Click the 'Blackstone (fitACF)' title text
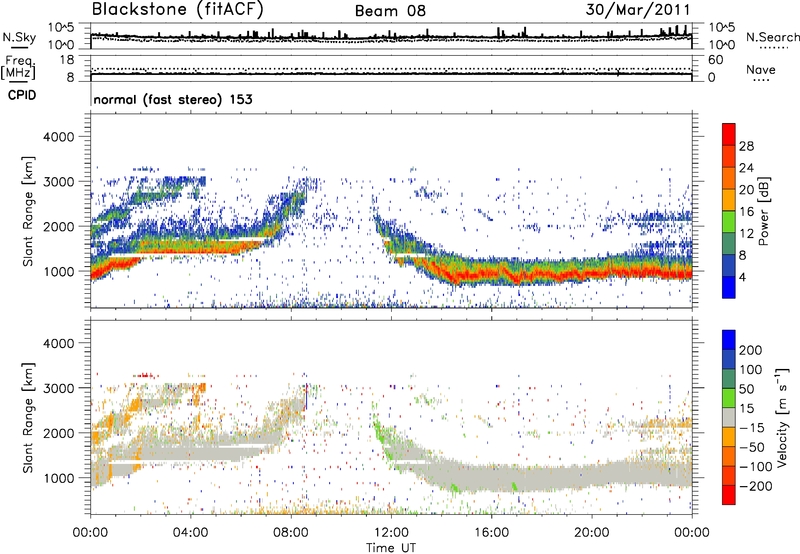Image resolution: width=800 pixels, height=554 pixels. tap(177, 10)
